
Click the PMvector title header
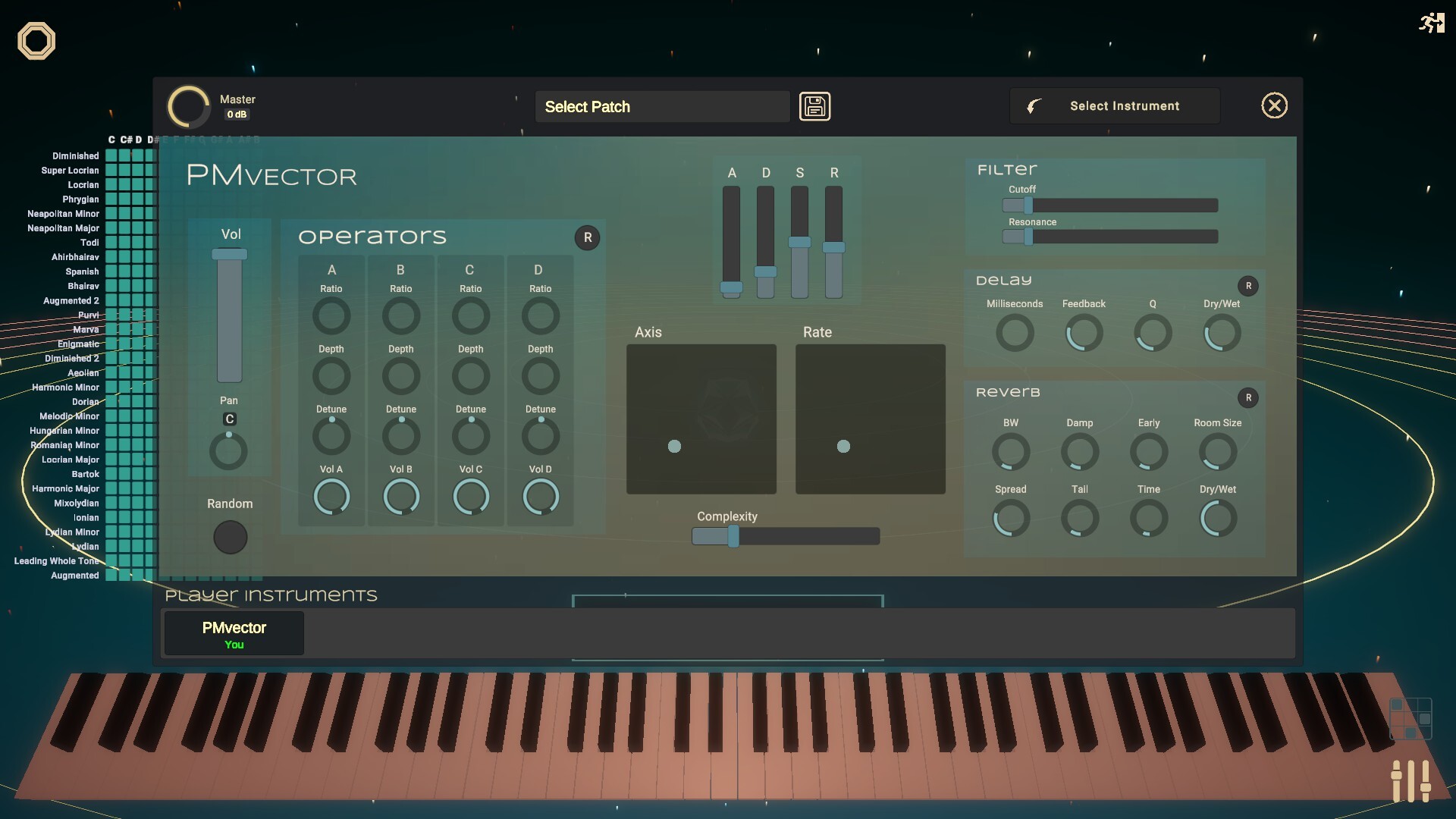coord(271,175)
